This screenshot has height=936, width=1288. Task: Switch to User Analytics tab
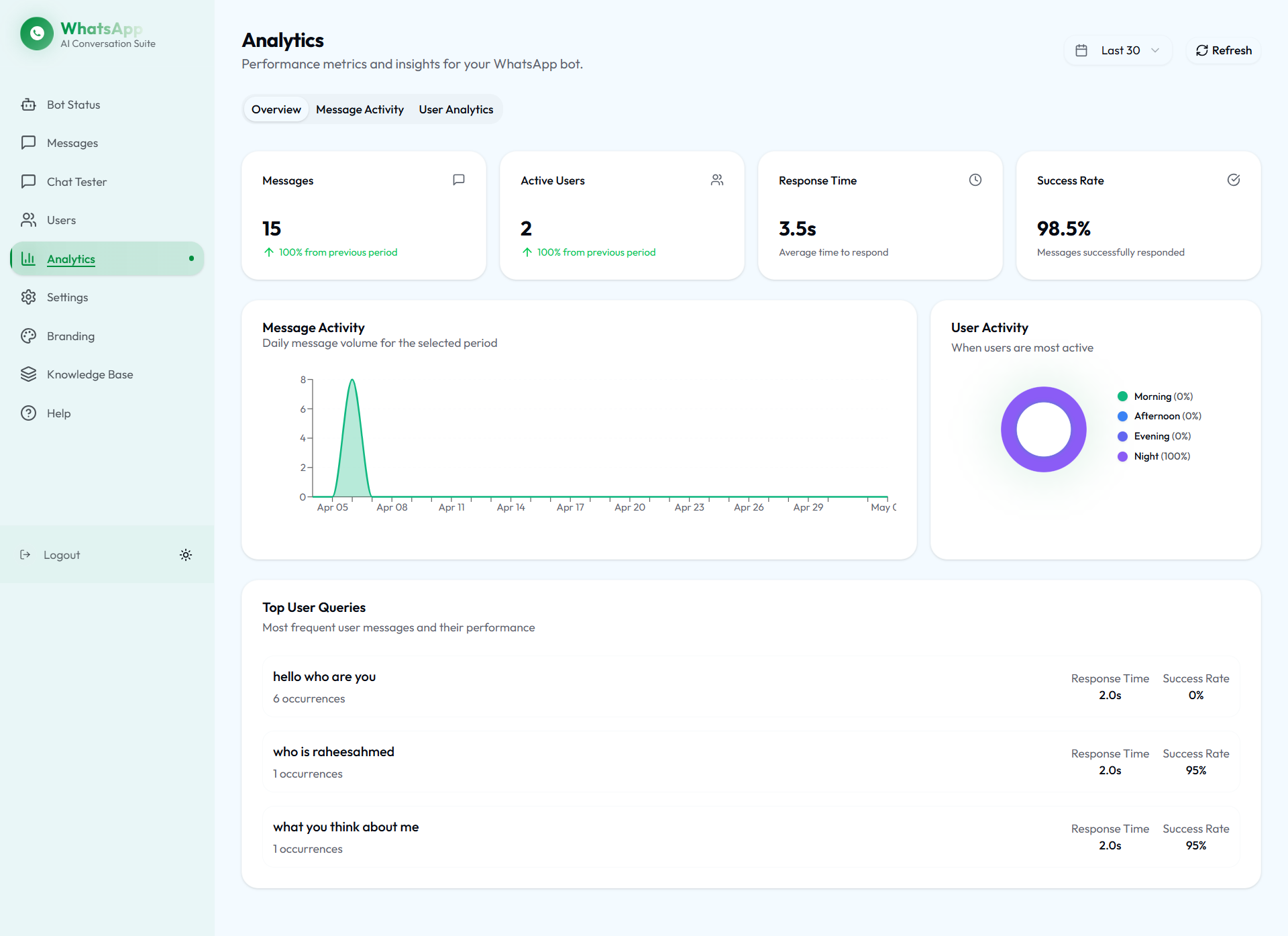(x=455, y=109)
